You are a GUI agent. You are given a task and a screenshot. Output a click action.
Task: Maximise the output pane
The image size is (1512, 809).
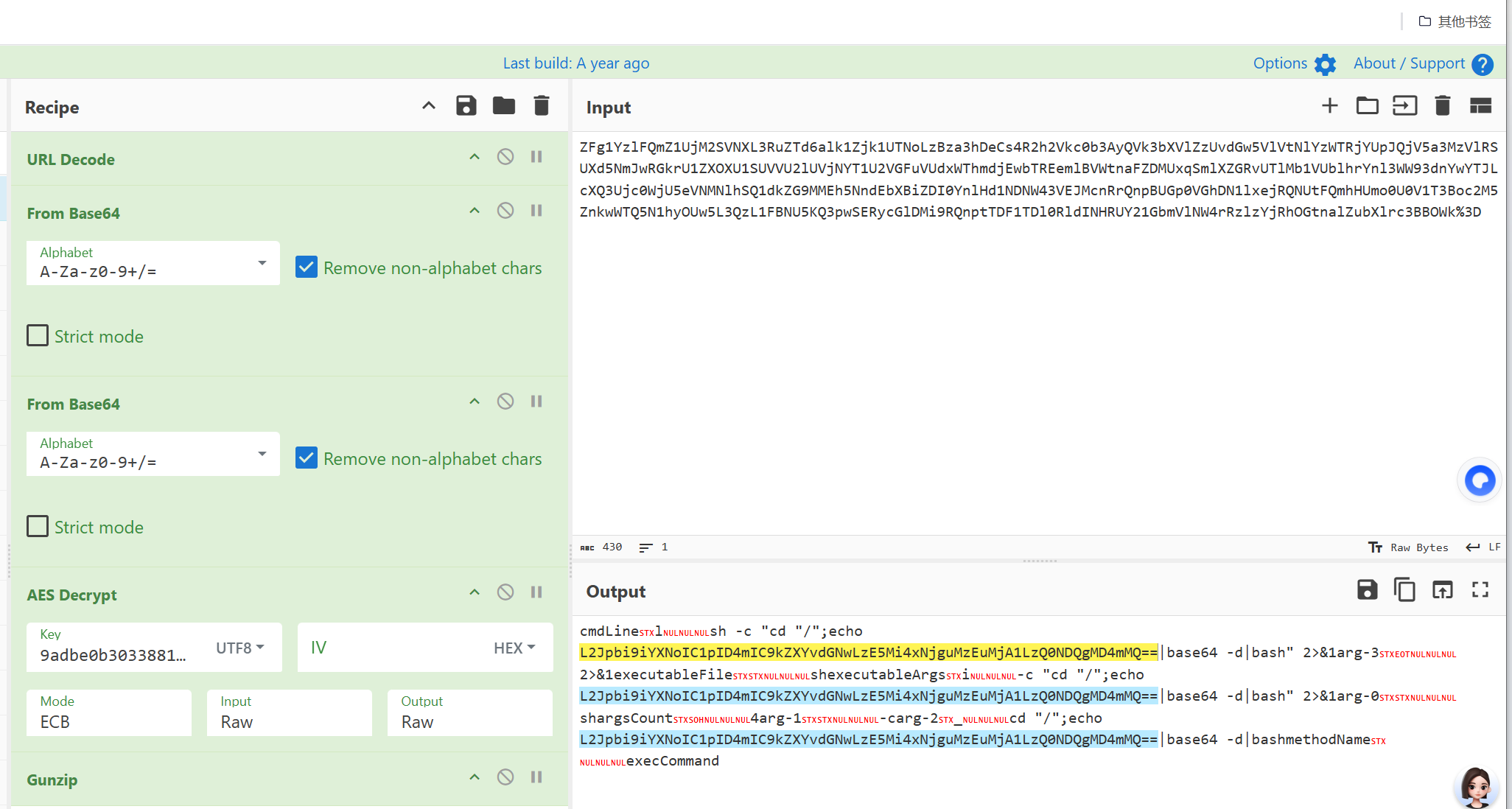(1480, 590)
